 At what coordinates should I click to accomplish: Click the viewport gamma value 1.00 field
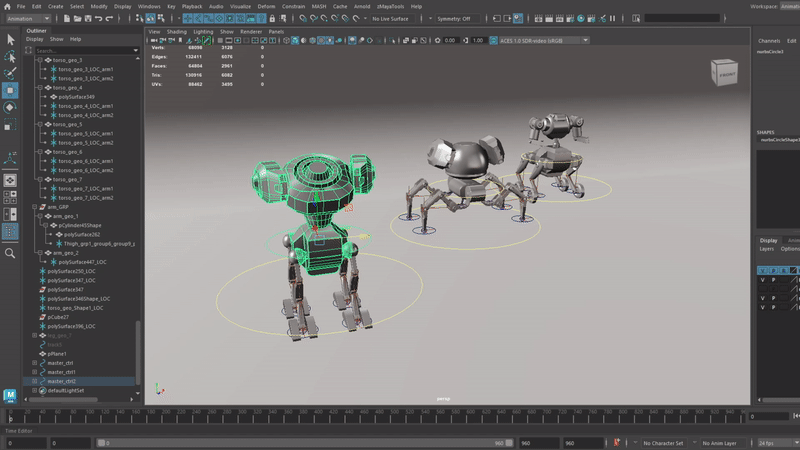pyautogui.click(x=478, y=40)
